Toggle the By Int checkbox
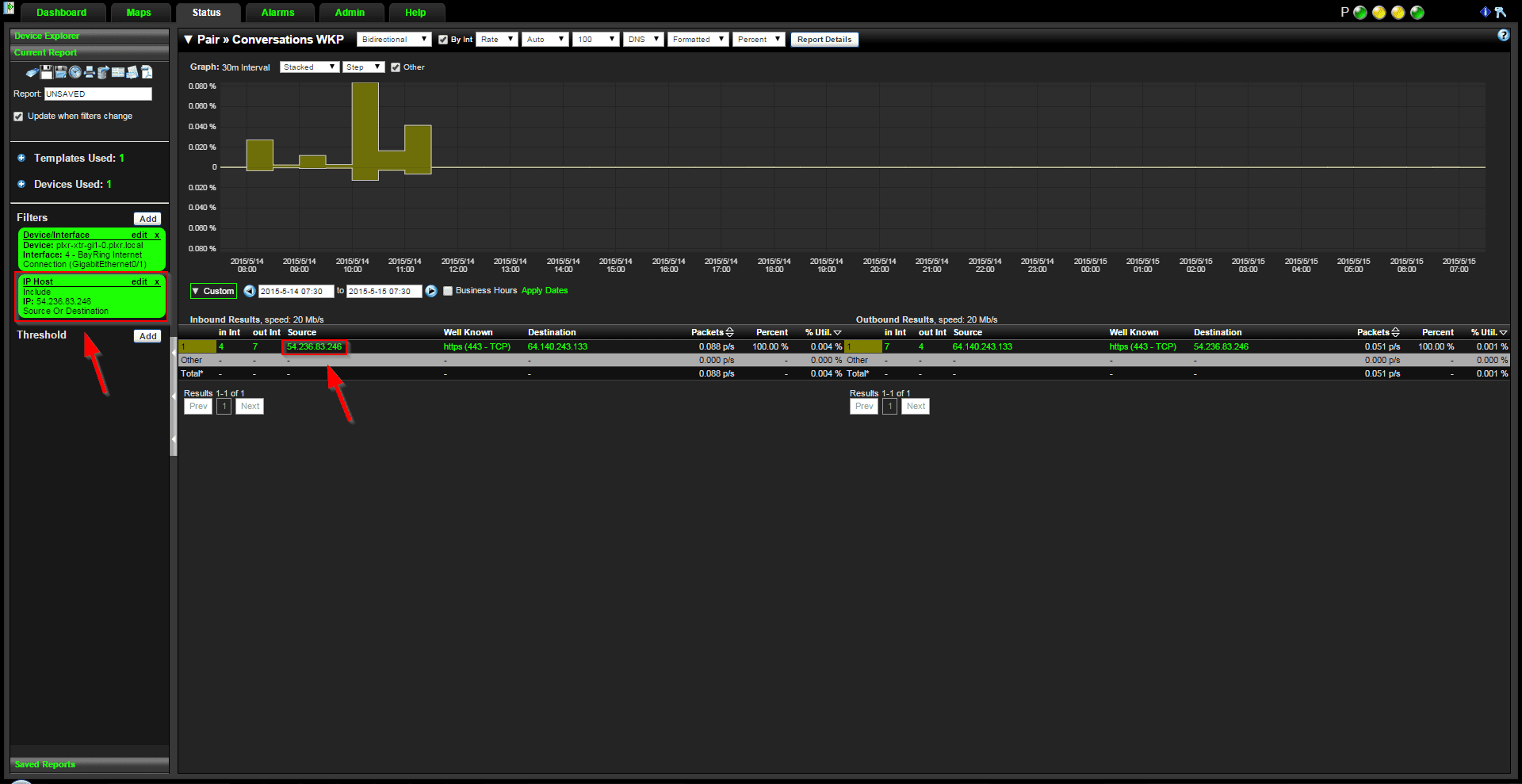 tap(443, 40)
